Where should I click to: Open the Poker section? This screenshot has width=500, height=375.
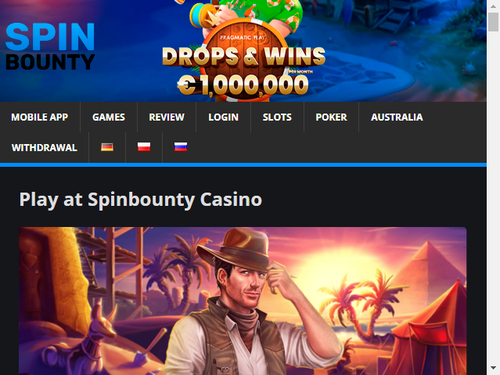click(331, 117)
